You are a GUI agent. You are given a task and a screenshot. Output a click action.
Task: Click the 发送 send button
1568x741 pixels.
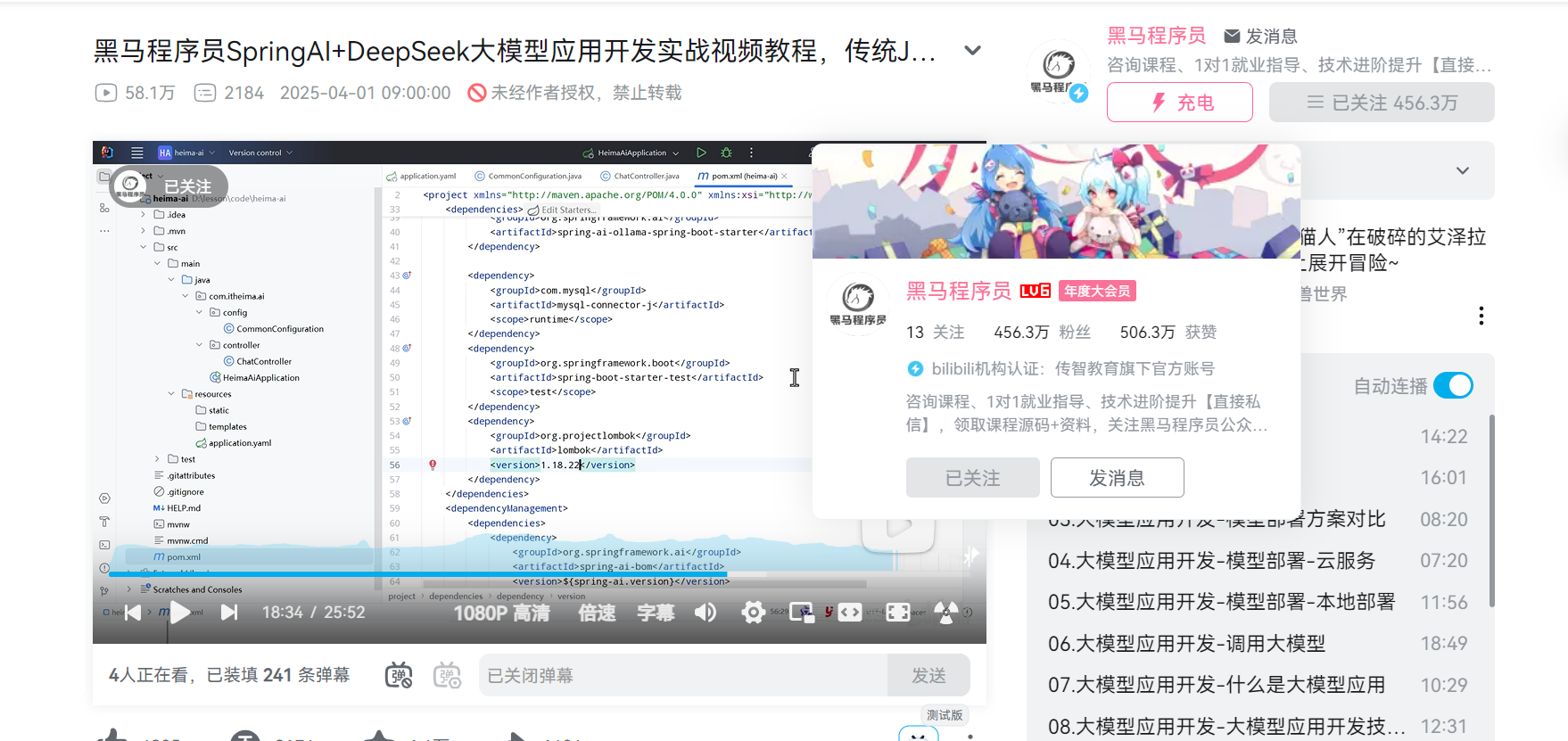pyautogui.click(x=928, y=675)
